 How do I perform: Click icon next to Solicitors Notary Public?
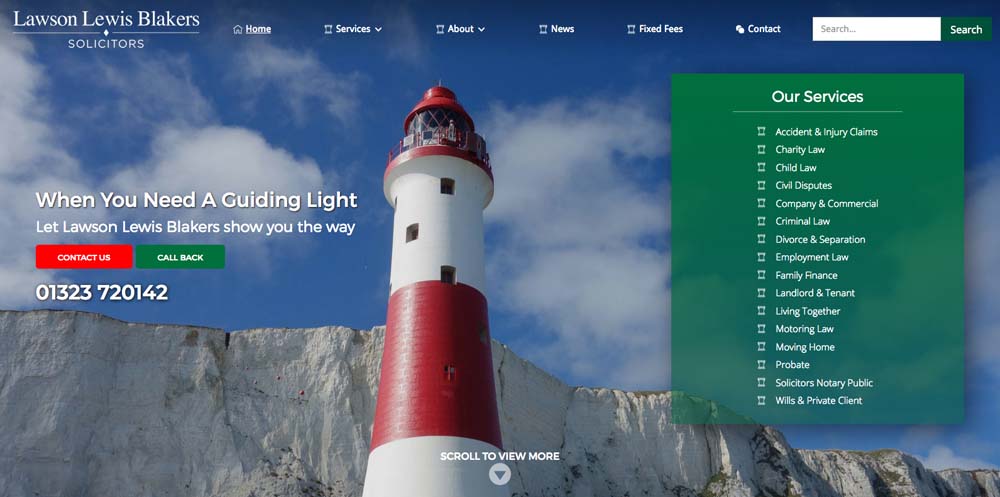(761, 382)
